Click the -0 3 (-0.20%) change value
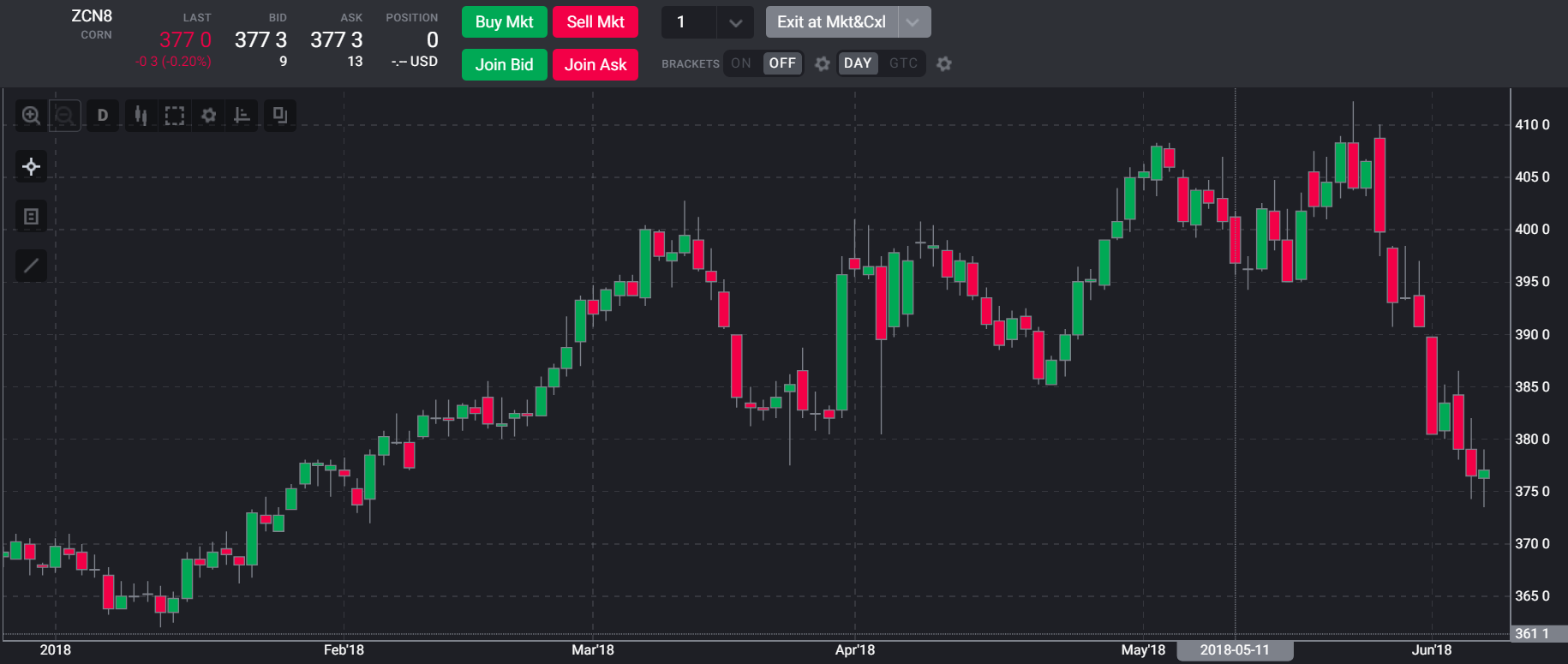 coord(173,62)
